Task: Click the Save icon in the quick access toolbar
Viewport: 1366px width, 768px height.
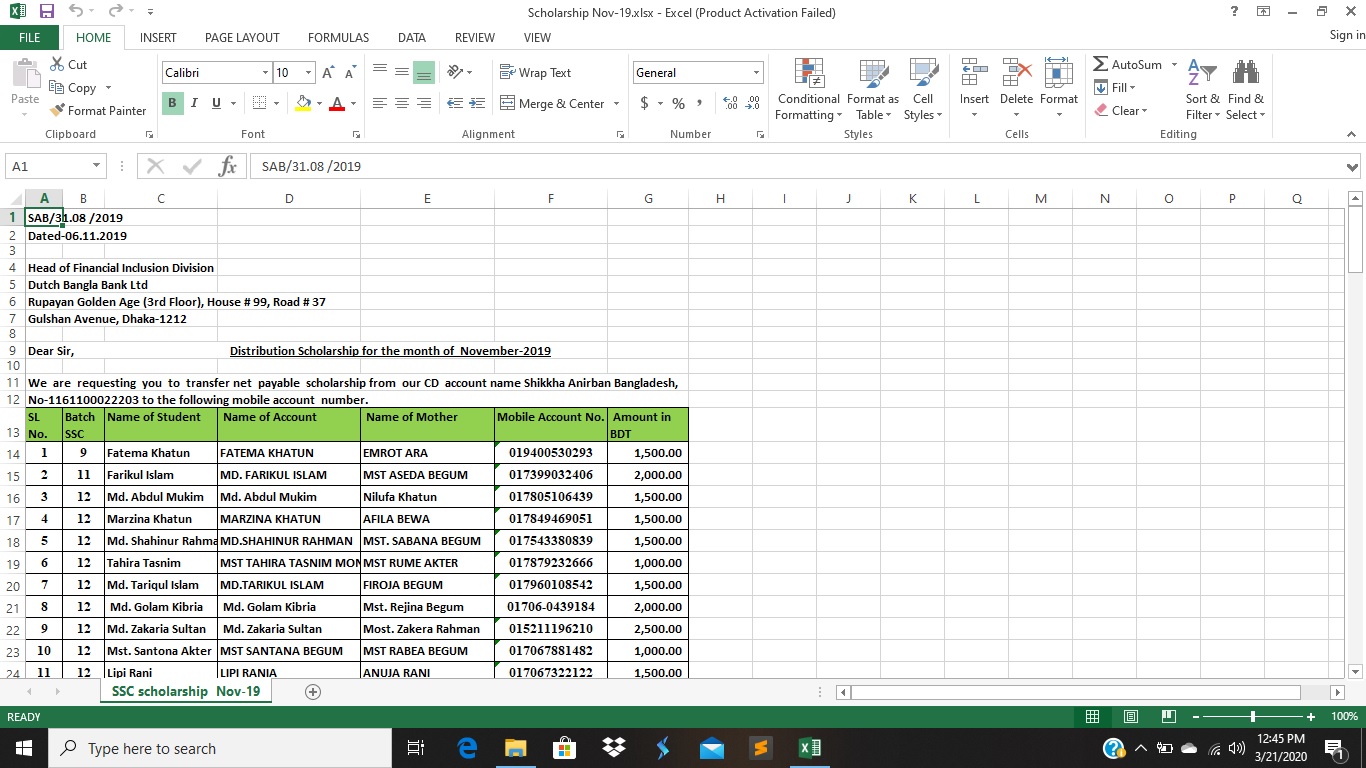Action: pyautogui.click(x=46, y=12)
